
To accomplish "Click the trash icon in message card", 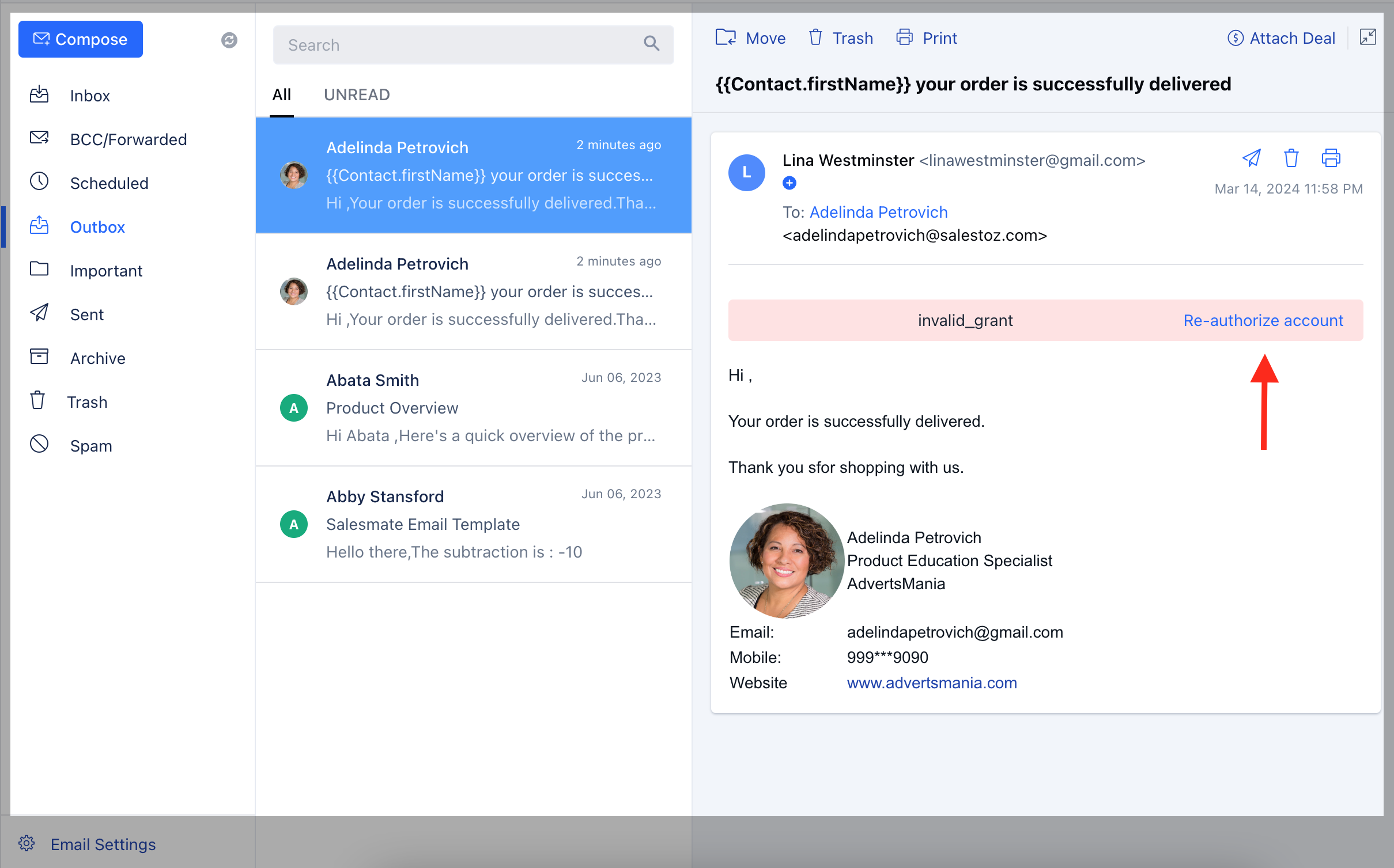I will click(x=1291, y=158).
